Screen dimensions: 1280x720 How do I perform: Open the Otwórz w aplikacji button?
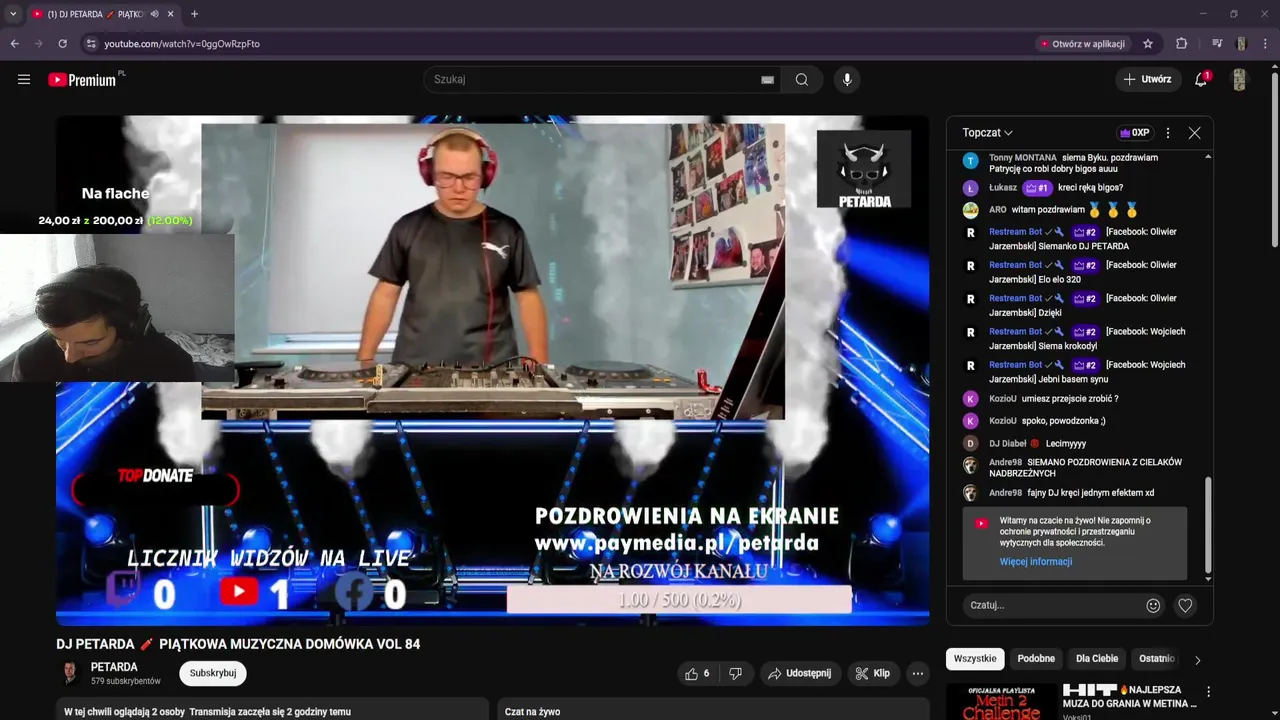(x=1082, y=44)
